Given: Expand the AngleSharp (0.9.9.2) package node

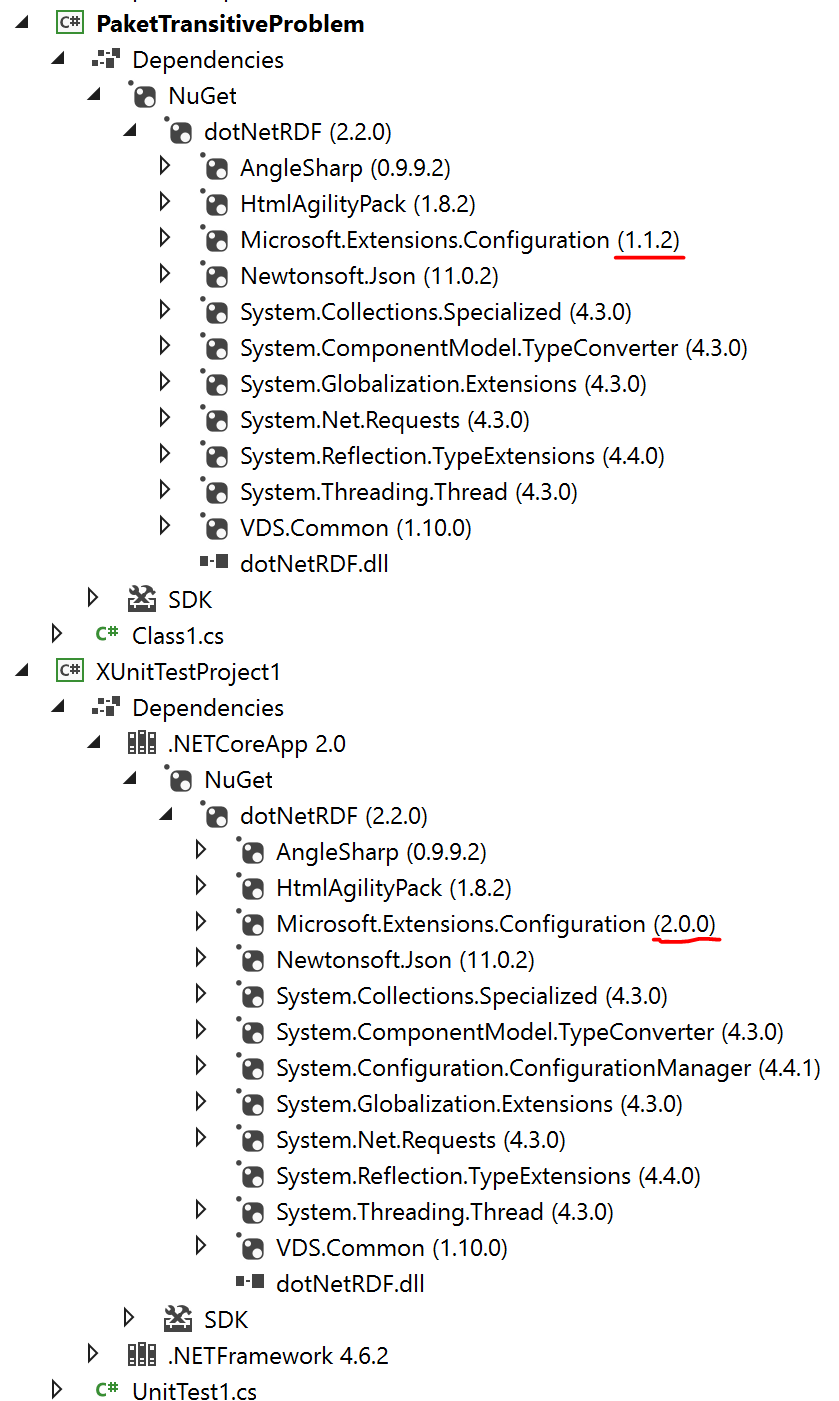Looking at the screenshot, I should click(x=166, y=166).
